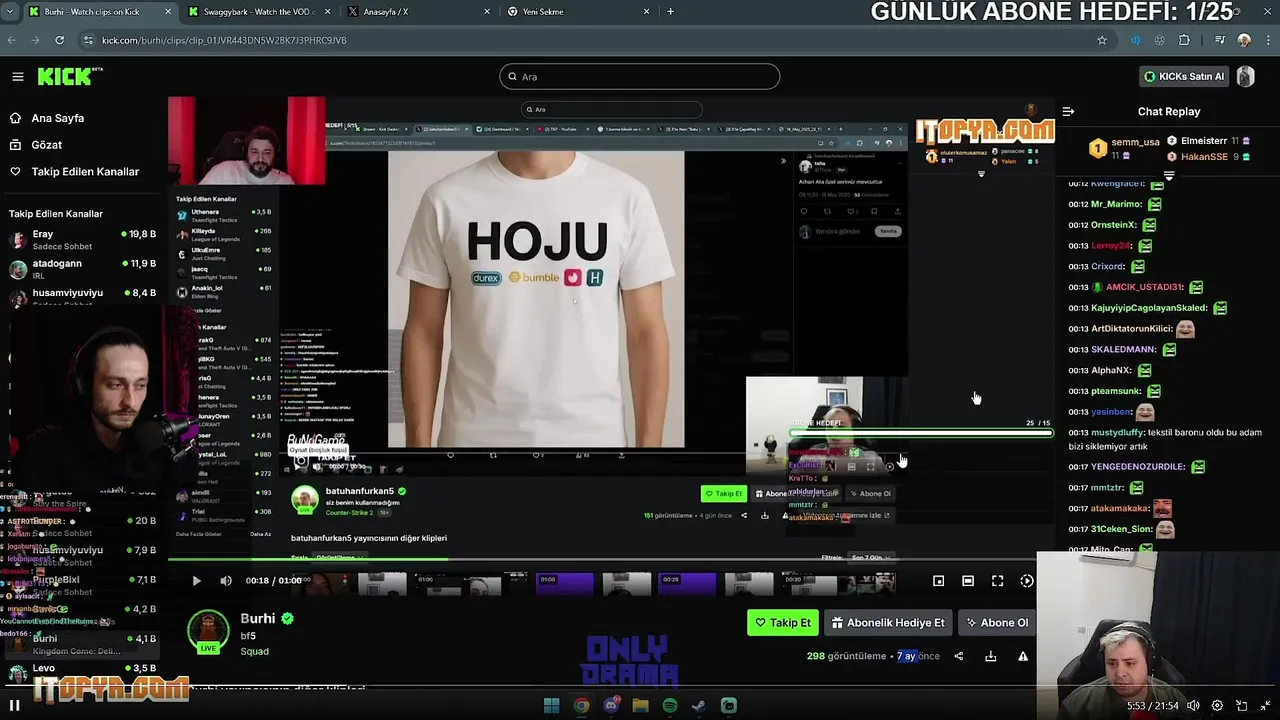Screen dimensions: 1280x720
Task: Click top gifter semm_usa
Action: (1136, 143)
